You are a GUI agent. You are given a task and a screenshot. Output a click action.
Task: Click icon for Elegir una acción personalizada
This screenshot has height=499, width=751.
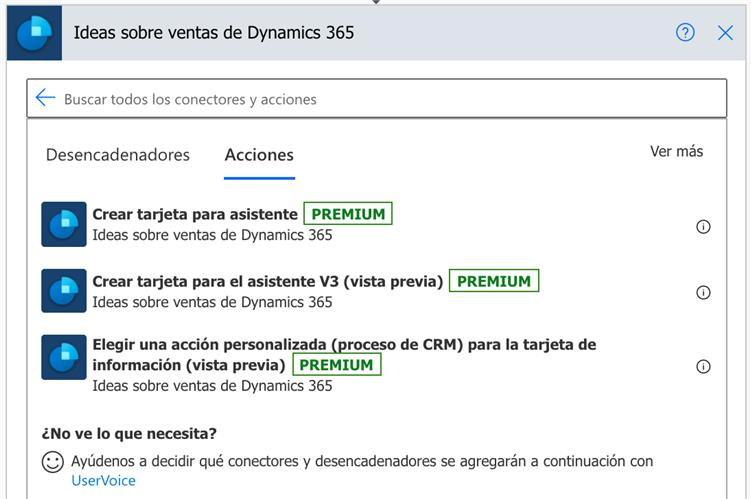pos(64,357)
